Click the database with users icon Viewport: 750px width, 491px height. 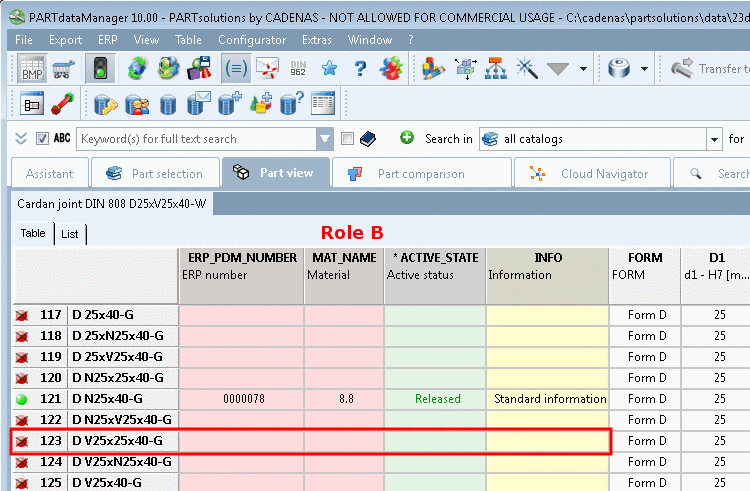(137, 103)
